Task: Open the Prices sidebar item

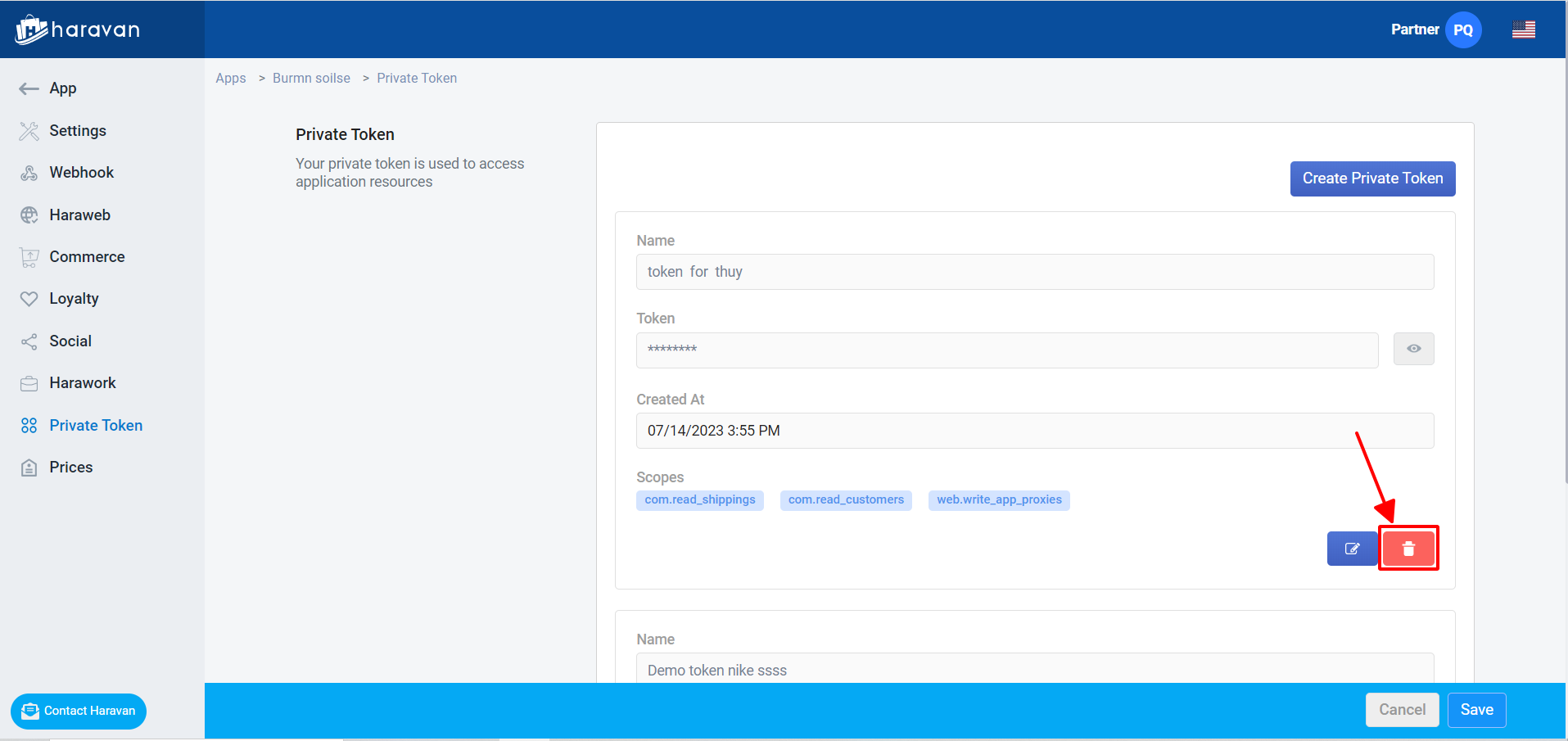Action: click(70, 468)
